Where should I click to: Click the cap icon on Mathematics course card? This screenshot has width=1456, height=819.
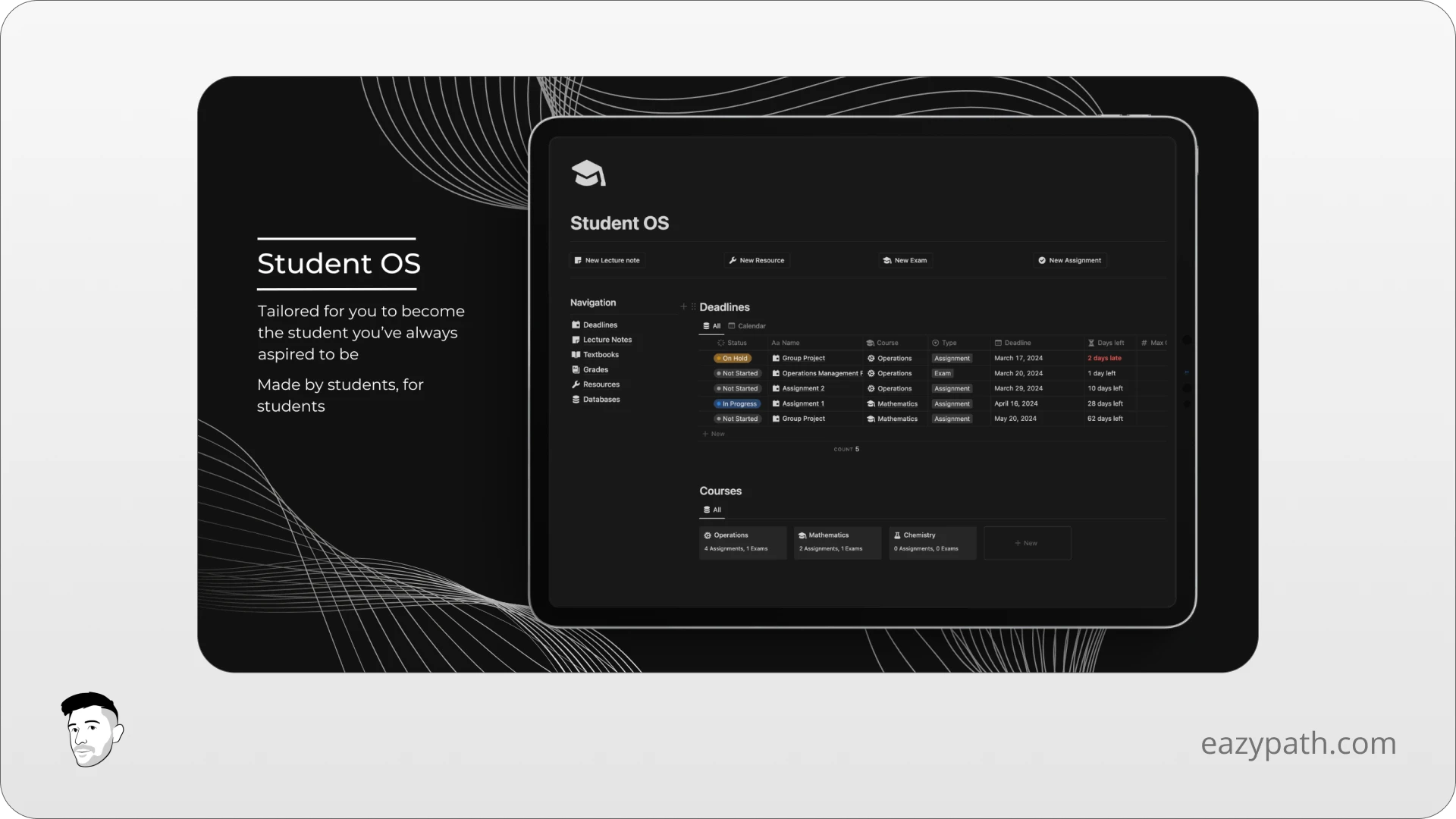click(802, 535)
